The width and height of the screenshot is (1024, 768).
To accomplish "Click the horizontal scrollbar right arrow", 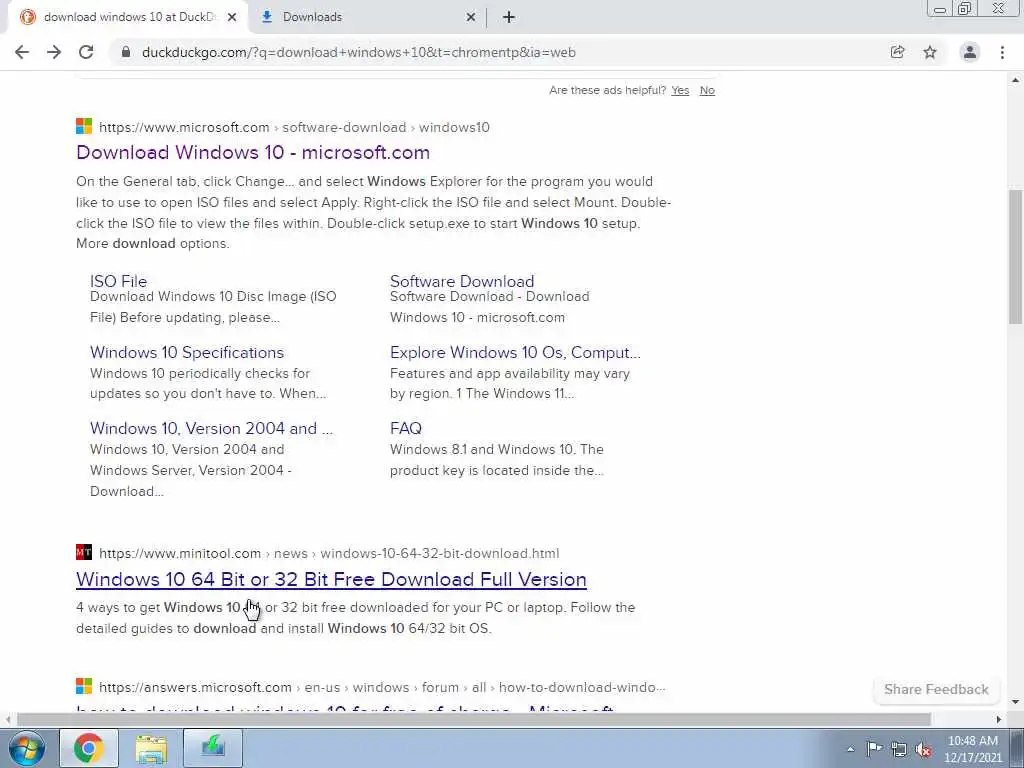I will tap(999, 719).
